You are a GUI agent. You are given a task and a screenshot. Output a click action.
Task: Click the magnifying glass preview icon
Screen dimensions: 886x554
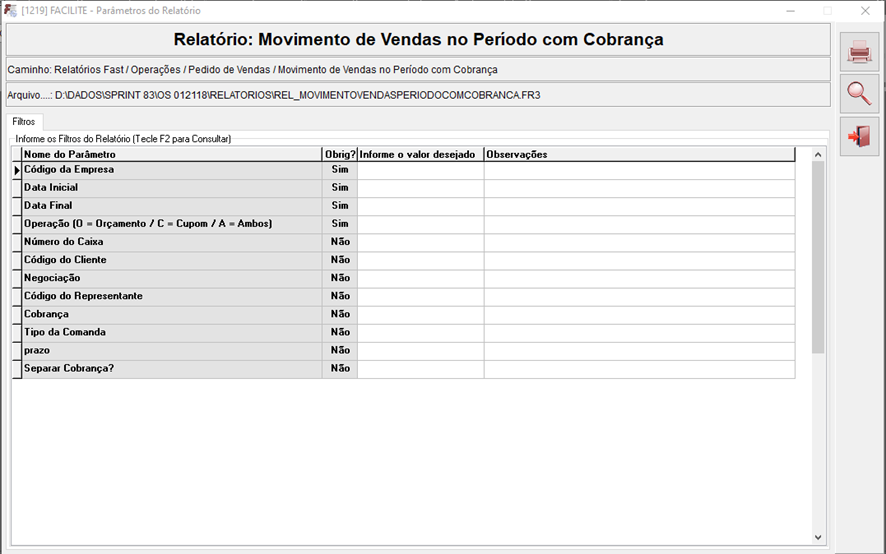coord(859,94)
